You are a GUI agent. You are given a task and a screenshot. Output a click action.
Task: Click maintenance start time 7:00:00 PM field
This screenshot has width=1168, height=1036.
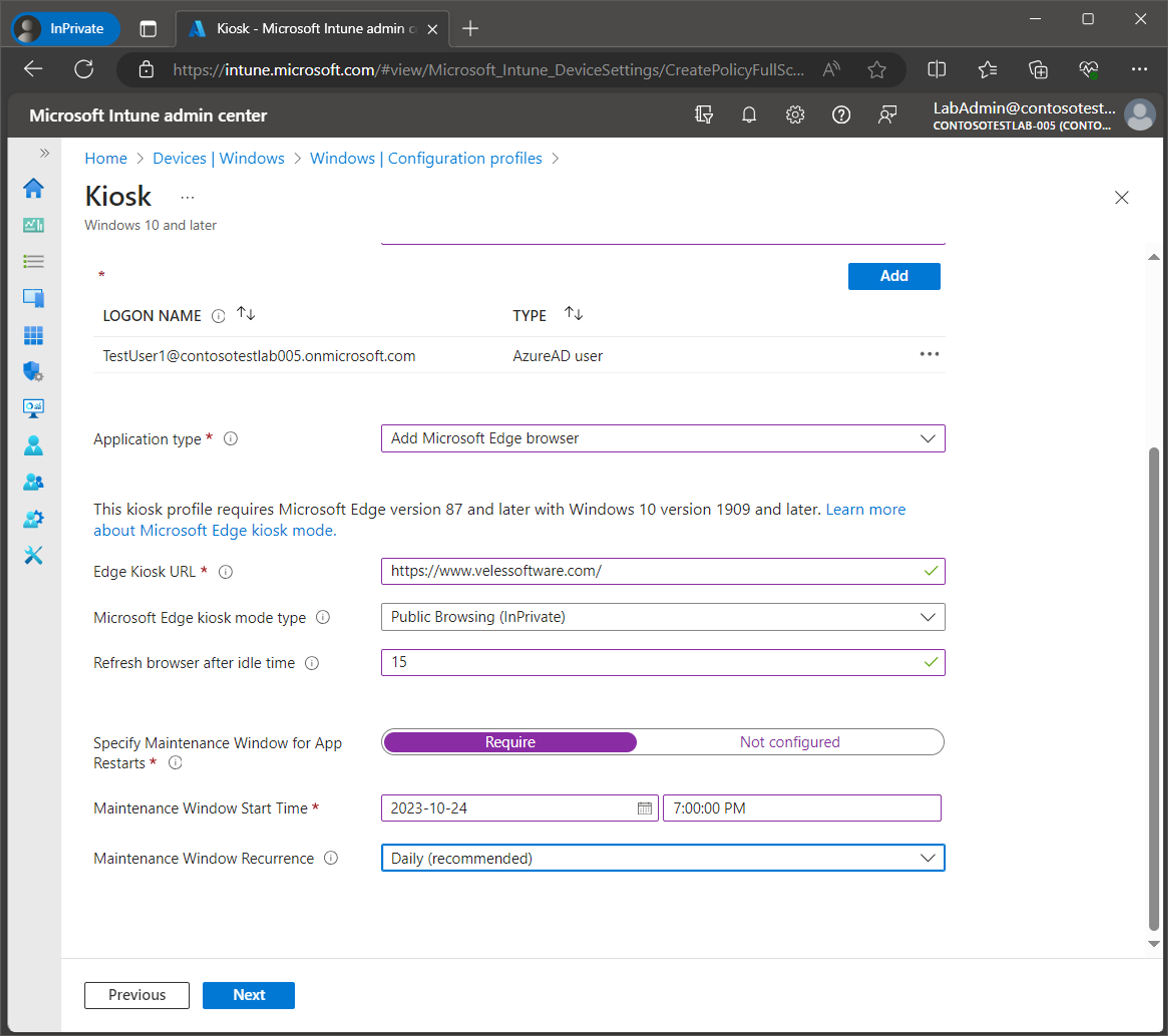pos(802,808)
